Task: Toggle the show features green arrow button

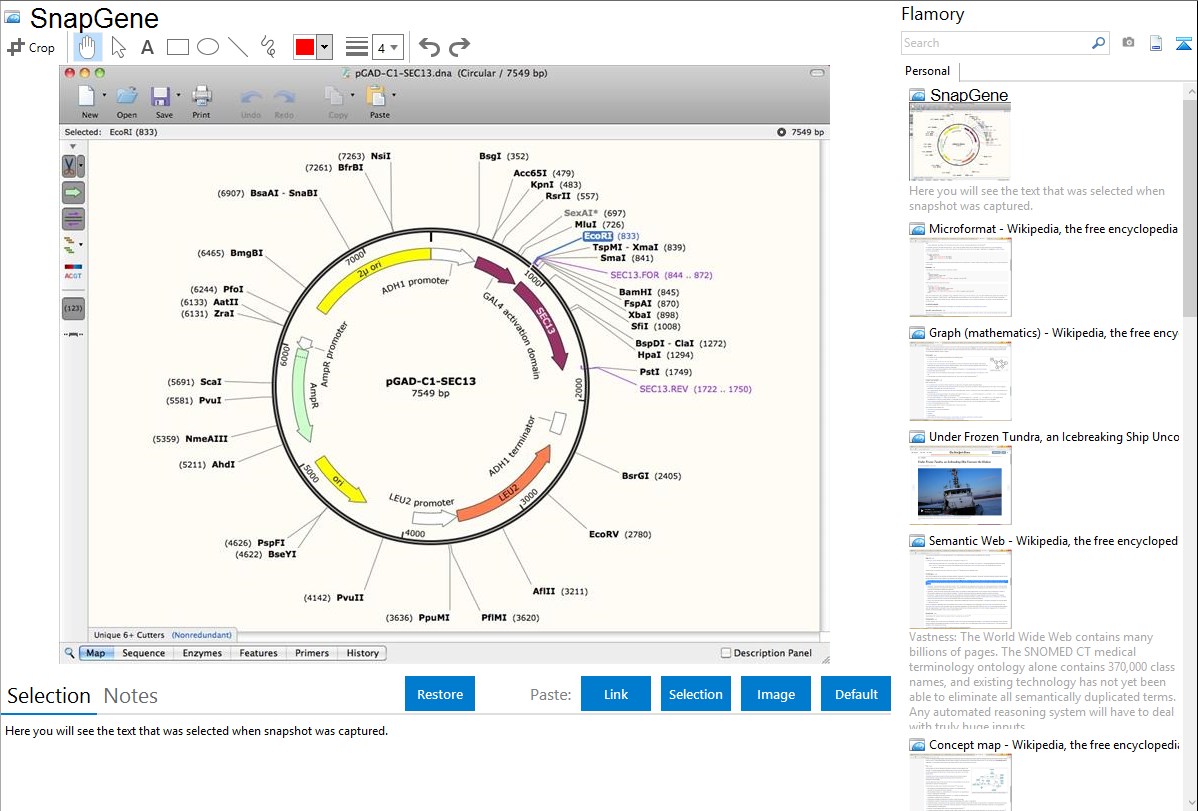Action: tap(73, 193)
